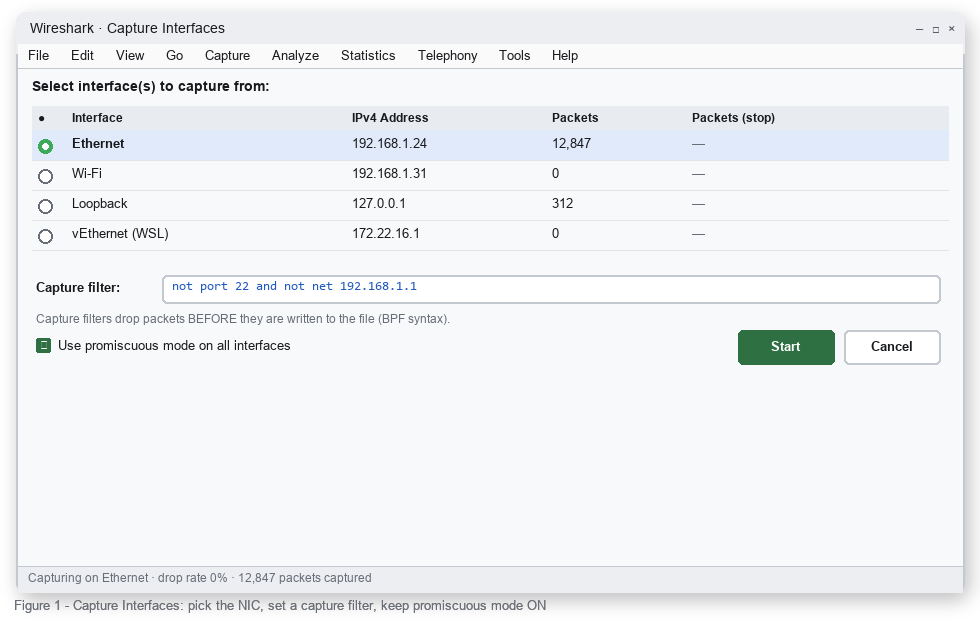
Task: Click IP address 127.0.0.1
Action: [x=379, y=204]
